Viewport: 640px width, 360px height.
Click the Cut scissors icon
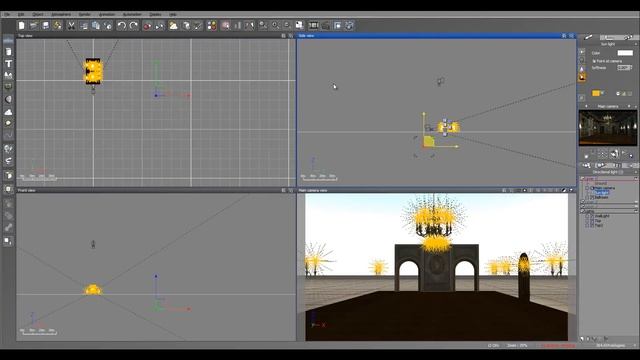pos(71,26)
